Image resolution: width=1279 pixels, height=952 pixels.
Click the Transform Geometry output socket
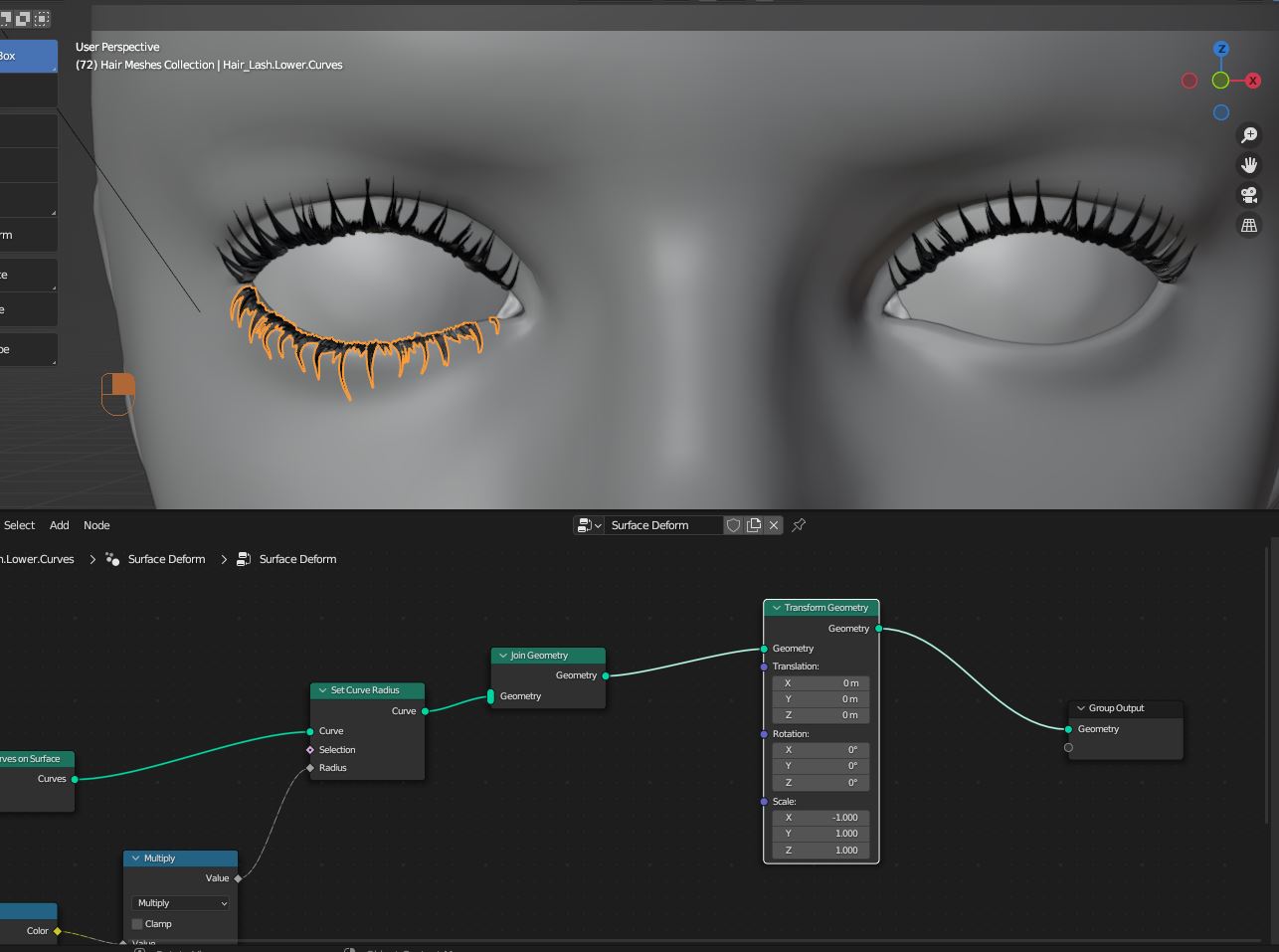879,629
